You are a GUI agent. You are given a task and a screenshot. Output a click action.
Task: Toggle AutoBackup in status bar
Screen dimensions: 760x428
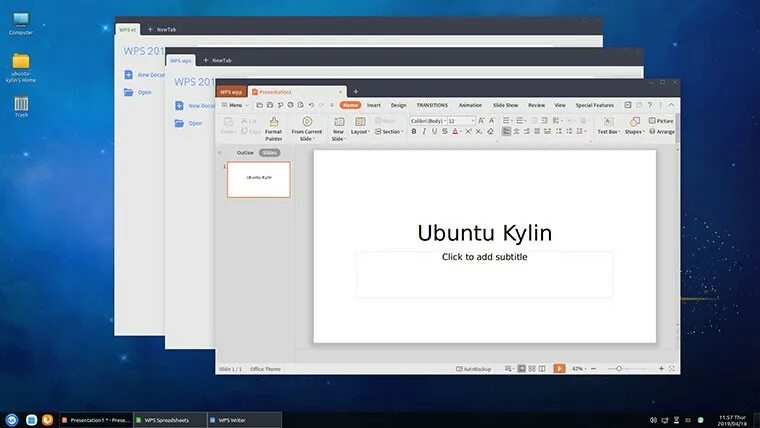(x=473, y=369)
